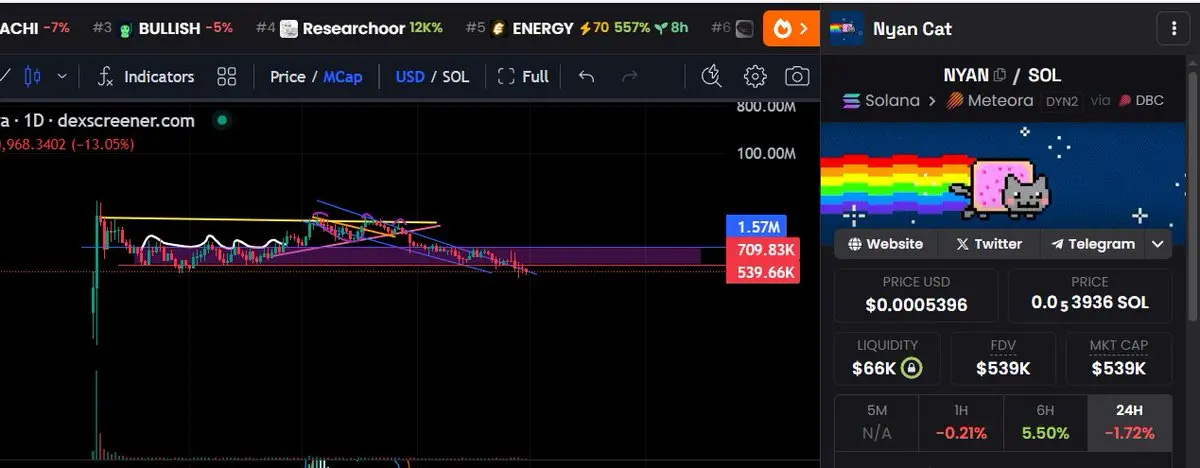Click the LIQUIDITY $66K box

[886, 358]
